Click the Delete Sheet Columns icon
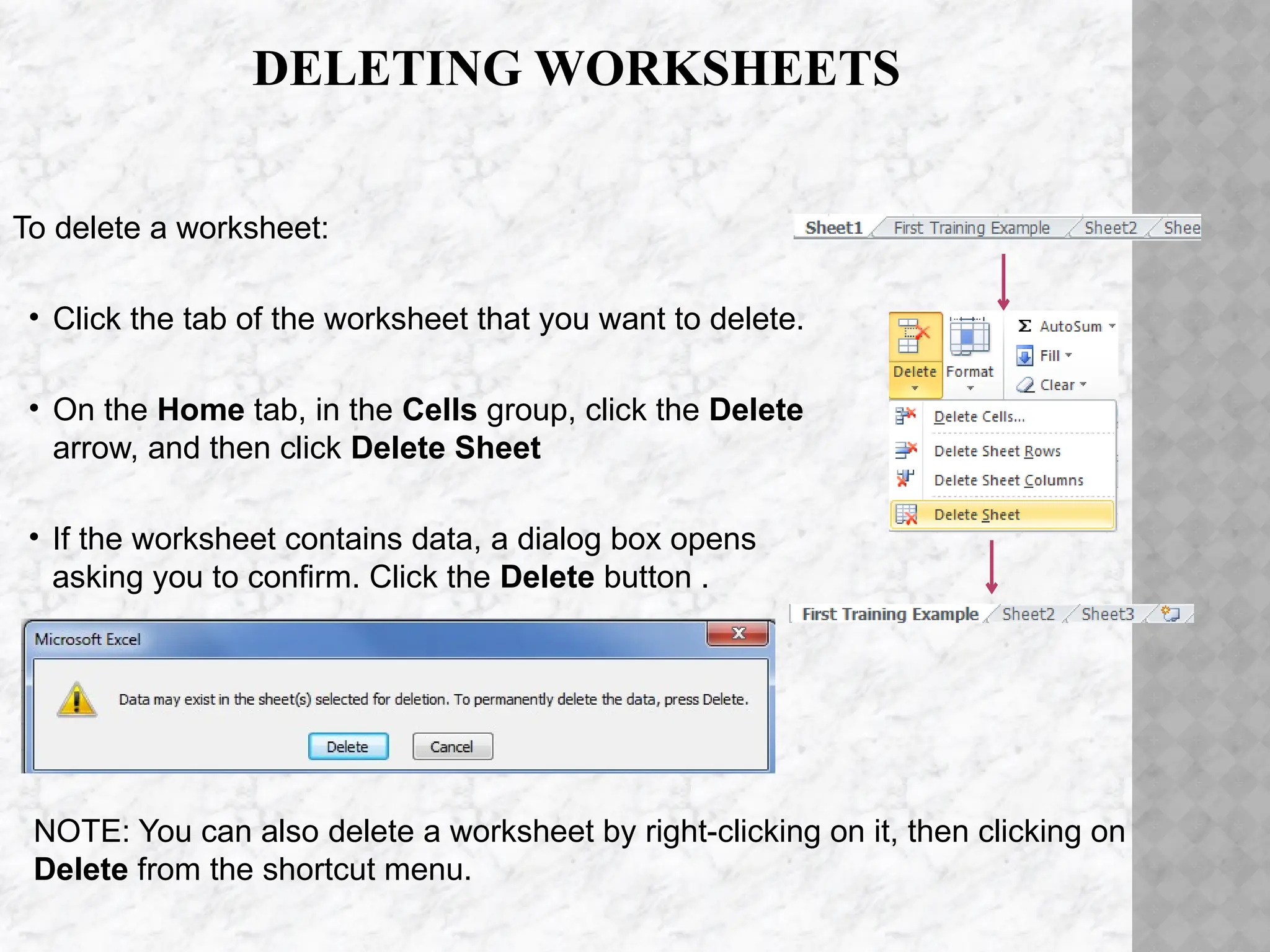 [x=905, y=479]
